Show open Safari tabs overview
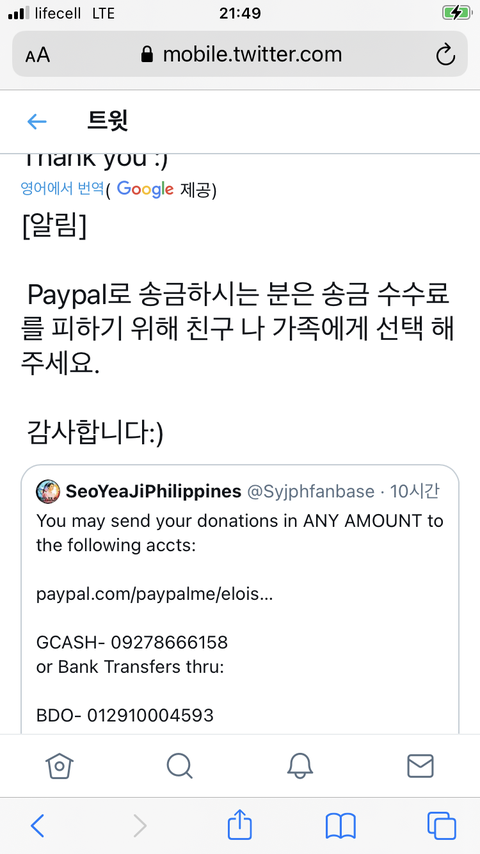This screenshot has width=480, height=854. (441, 826)
